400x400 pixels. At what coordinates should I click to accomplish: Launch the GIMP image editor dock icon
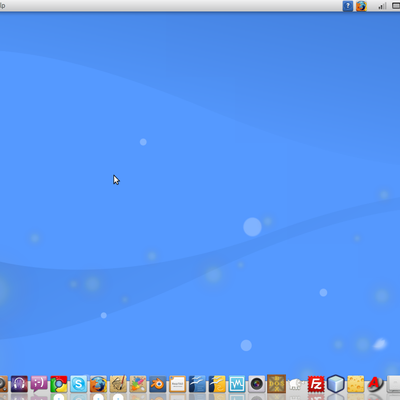[x=118, y=384]
